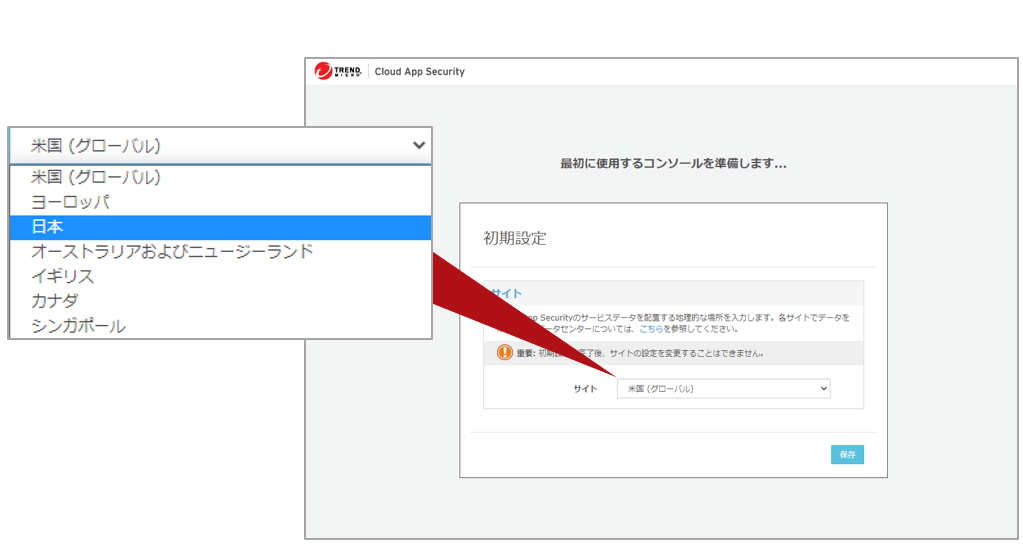Viewport: 1023px width, 546px height.
Task: Click the blue サイト section header
Action: pyautogui.click(x=505, y=294)
